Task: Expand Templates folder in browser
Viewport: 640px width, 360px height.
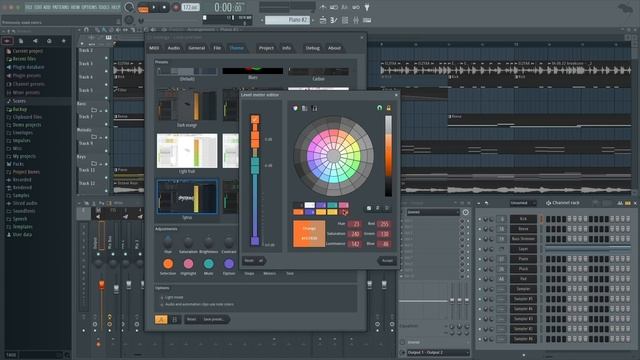Action: point(22,227)
